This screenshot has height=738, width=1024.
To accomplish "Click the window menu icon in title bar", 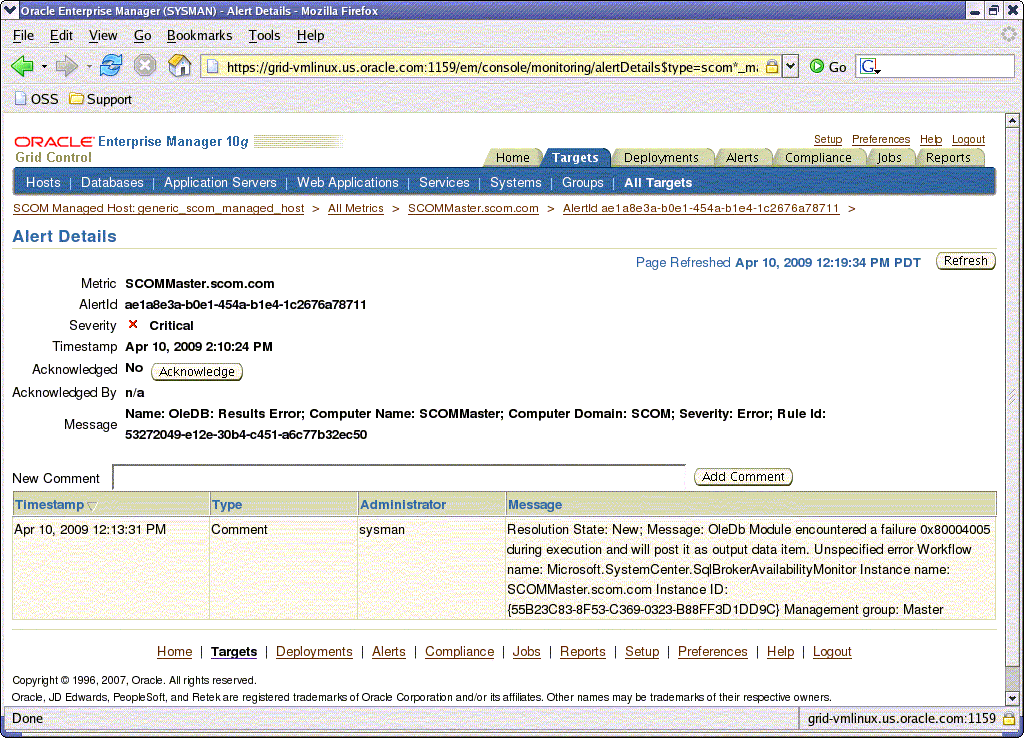I will pos(10,10).
